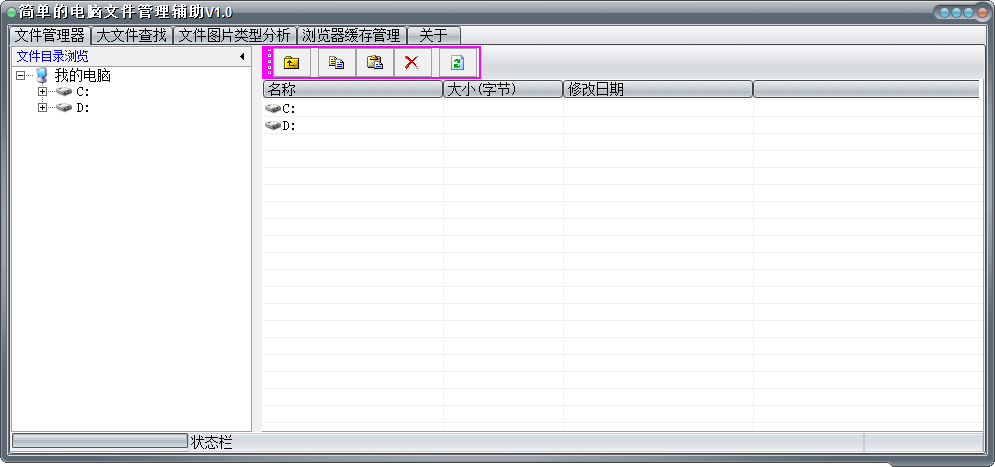Click C: text in the file list
The width and height of the screenshot is (995, 467).
pyautogui.click(x=289, y=109)
